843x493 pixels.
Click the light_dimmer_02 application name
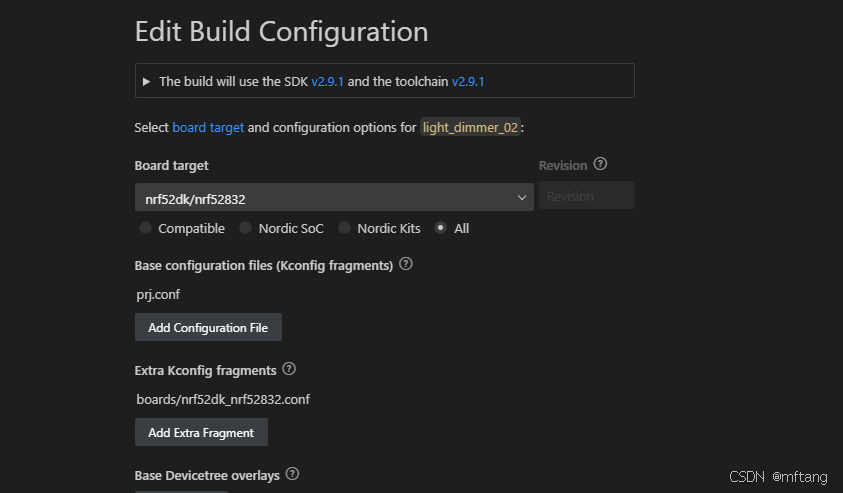point(470,128)
